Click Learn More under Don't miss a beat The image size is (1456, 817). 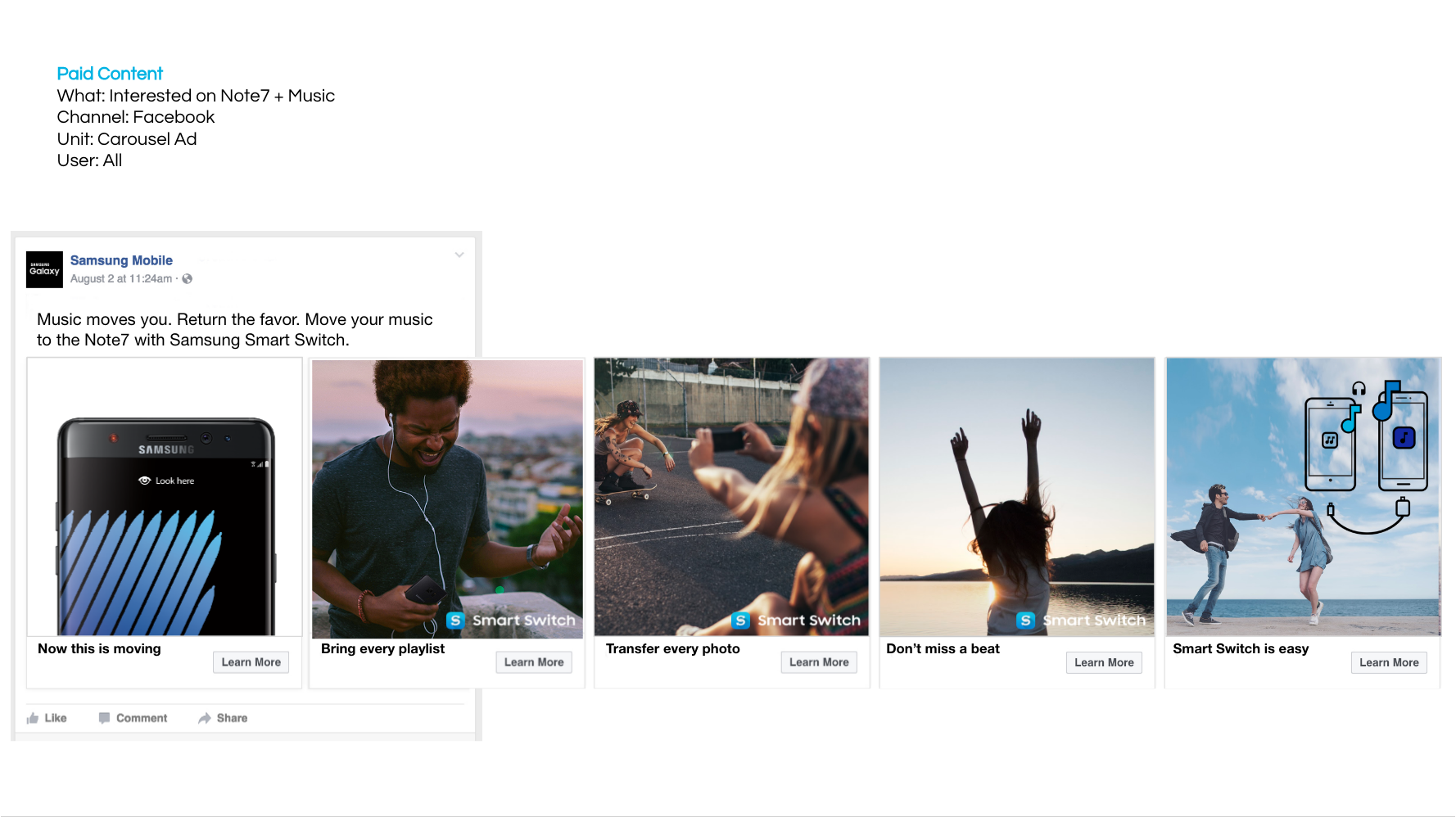coord(1104,662)
